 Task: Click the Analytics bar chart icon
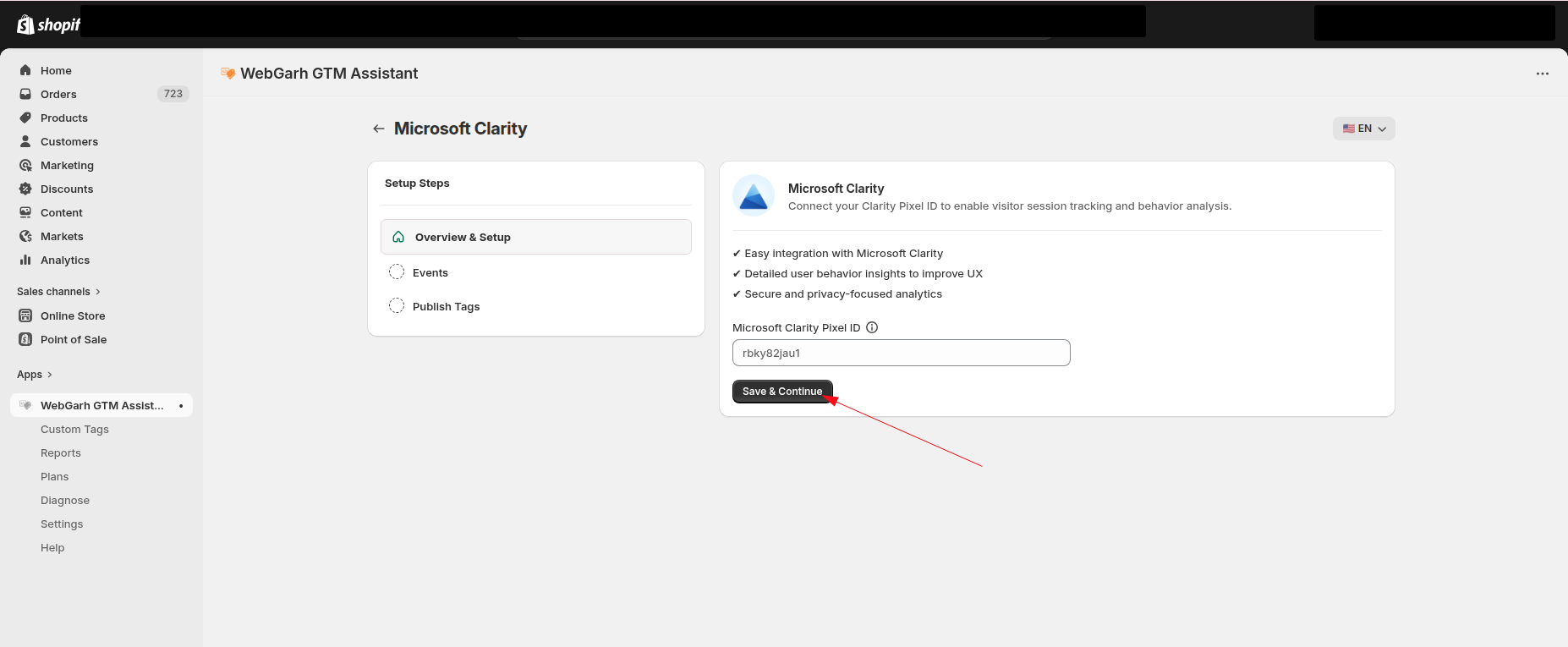click(x=25, y=260)
